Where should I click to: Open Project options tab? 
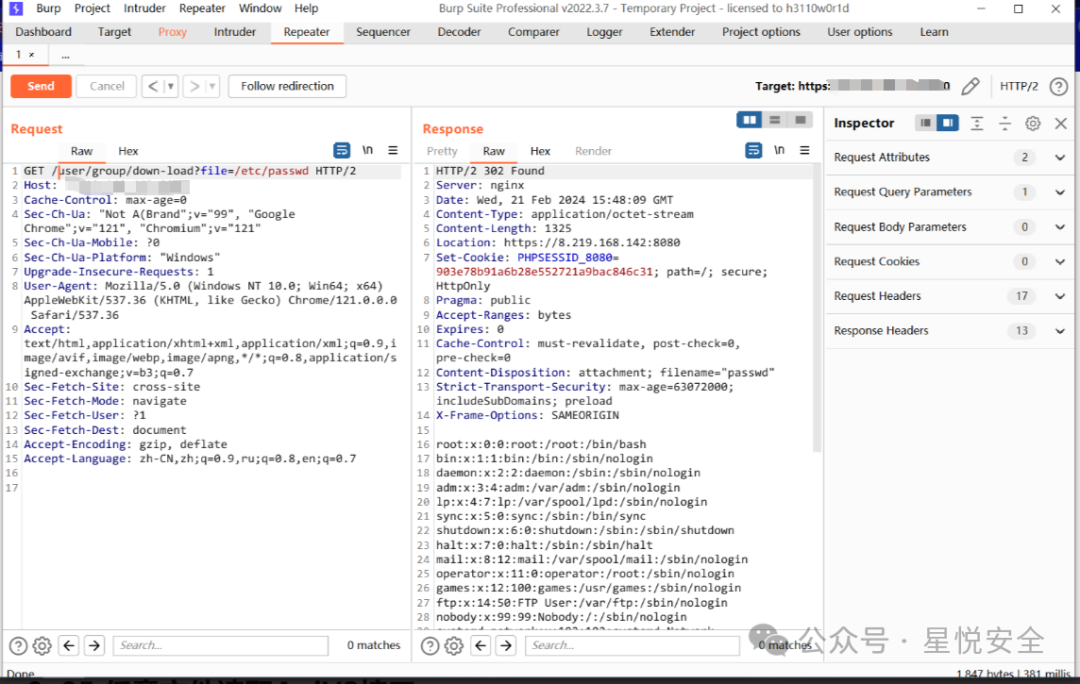[x=761, y=32]
